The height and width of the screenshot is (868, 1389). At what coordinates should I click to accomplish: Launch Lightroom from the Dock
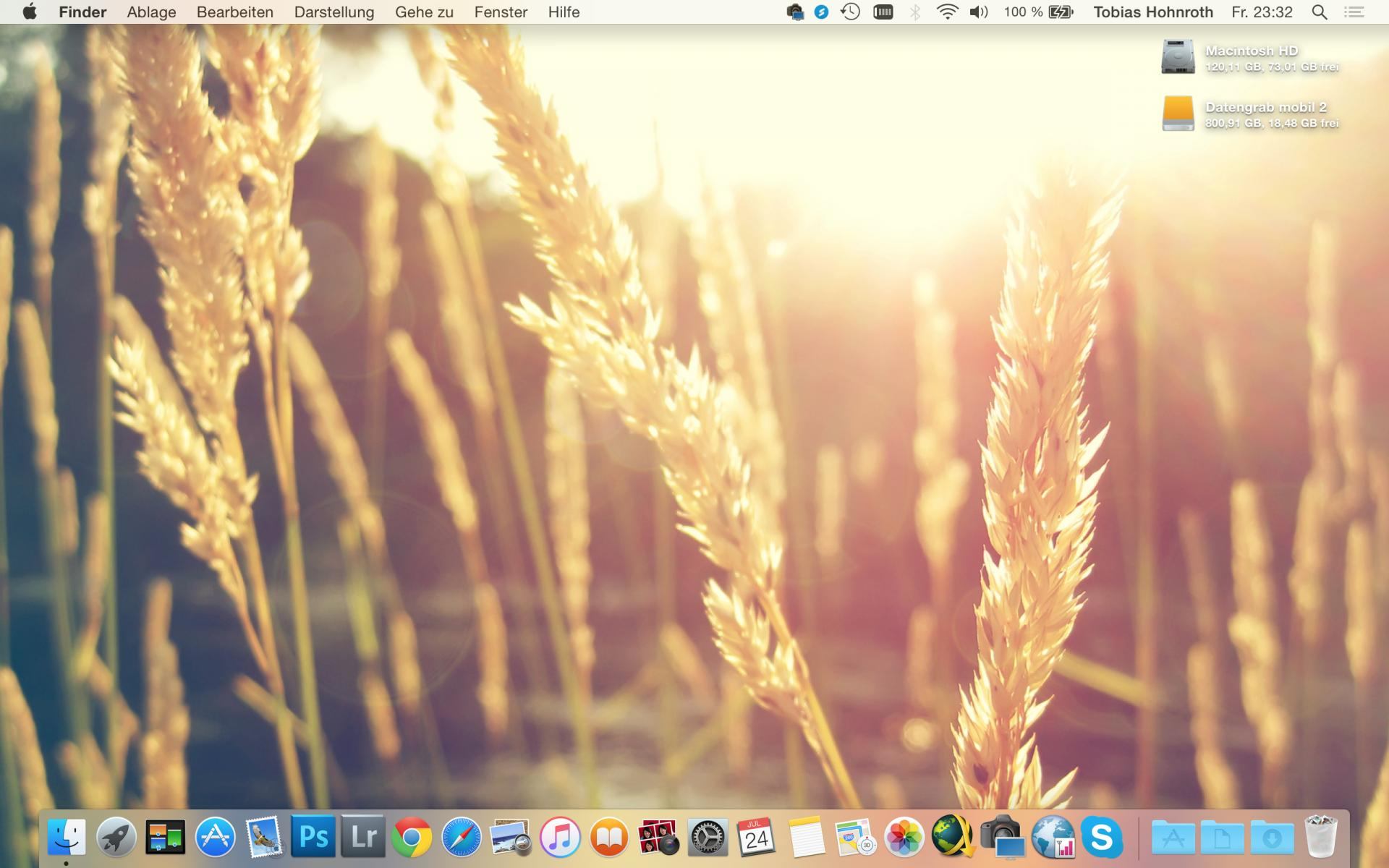(362, 837)
